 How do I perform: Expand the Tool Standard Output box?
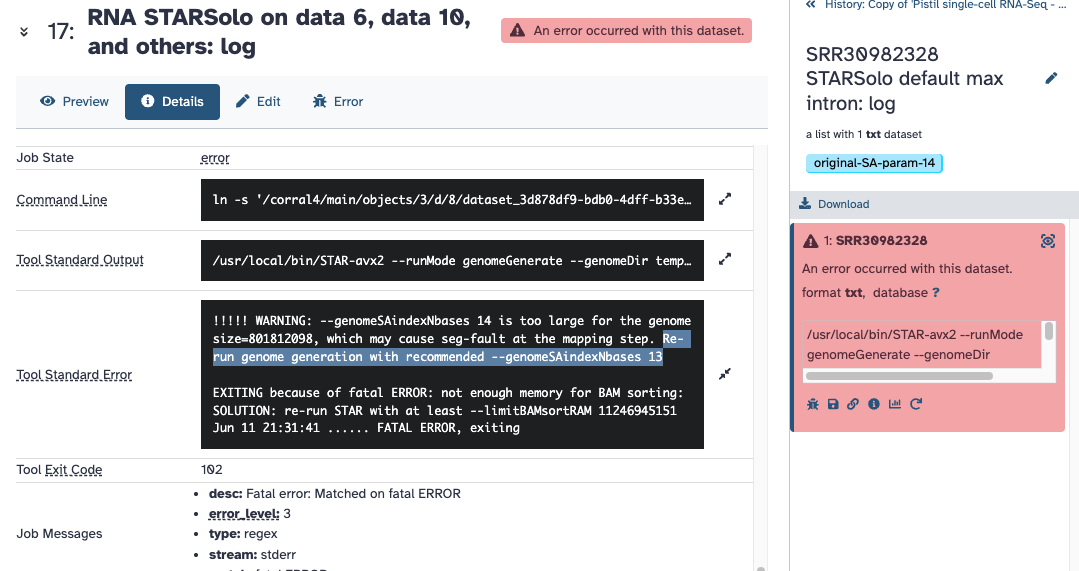725,259
